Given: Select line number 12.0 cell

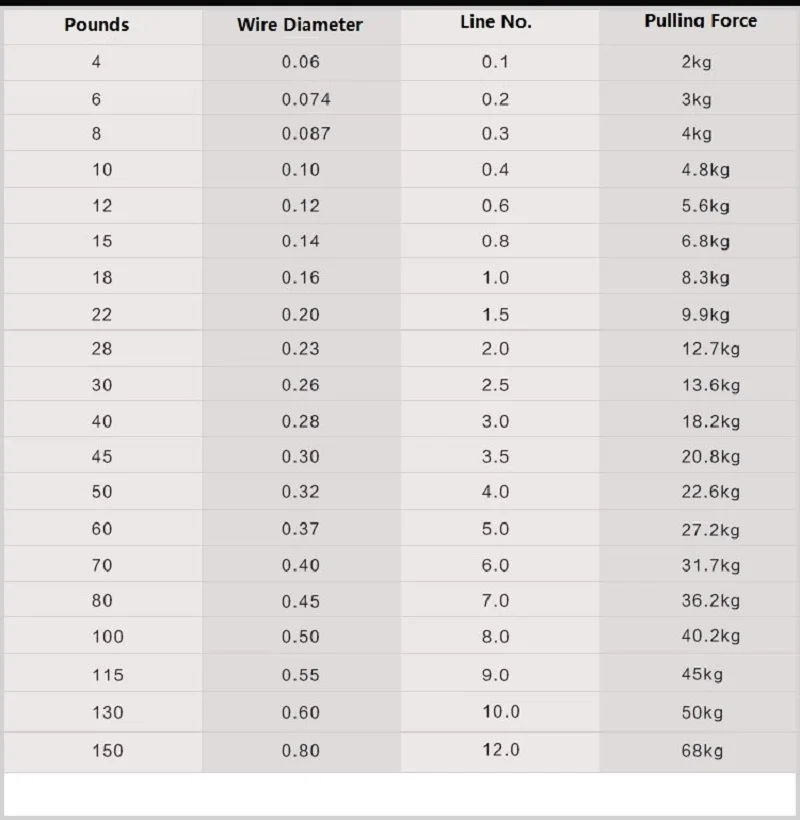Looking at the screenshot, I should point(500,750).
